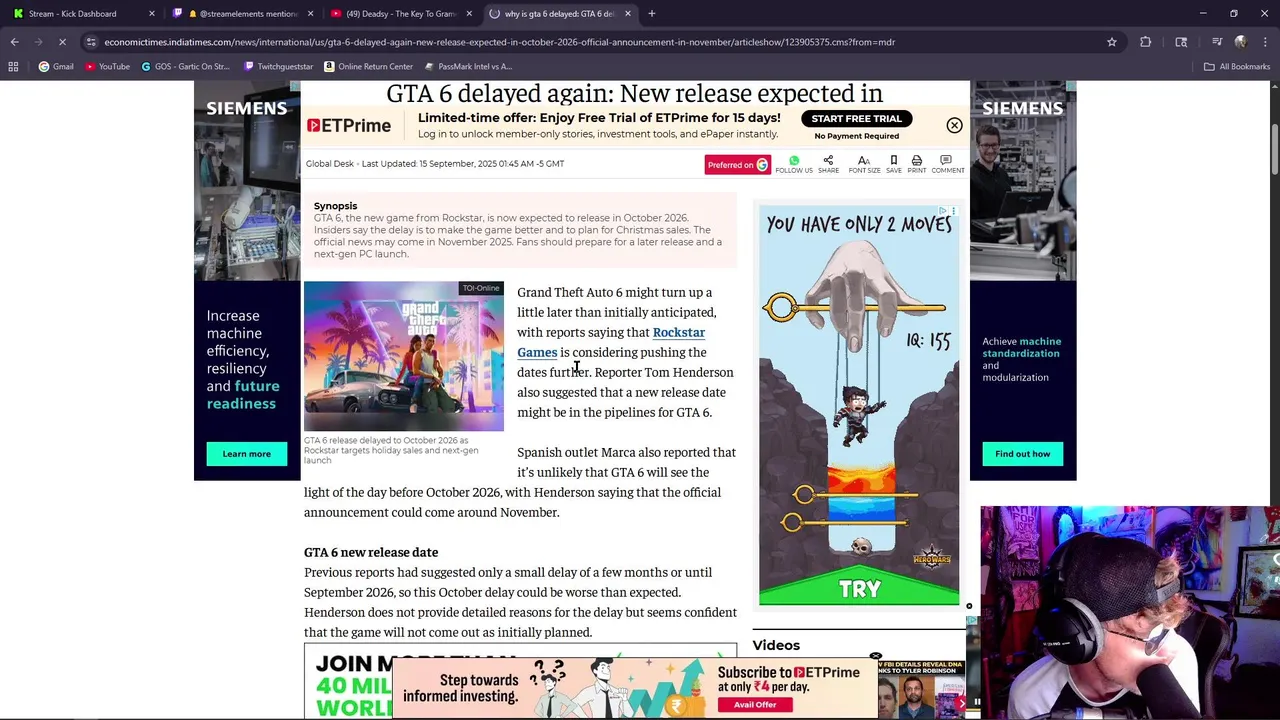This screenshot has height=720, width=1280.
Task: Bookmark this page with the star icon
Action: tap(1111, 42)
